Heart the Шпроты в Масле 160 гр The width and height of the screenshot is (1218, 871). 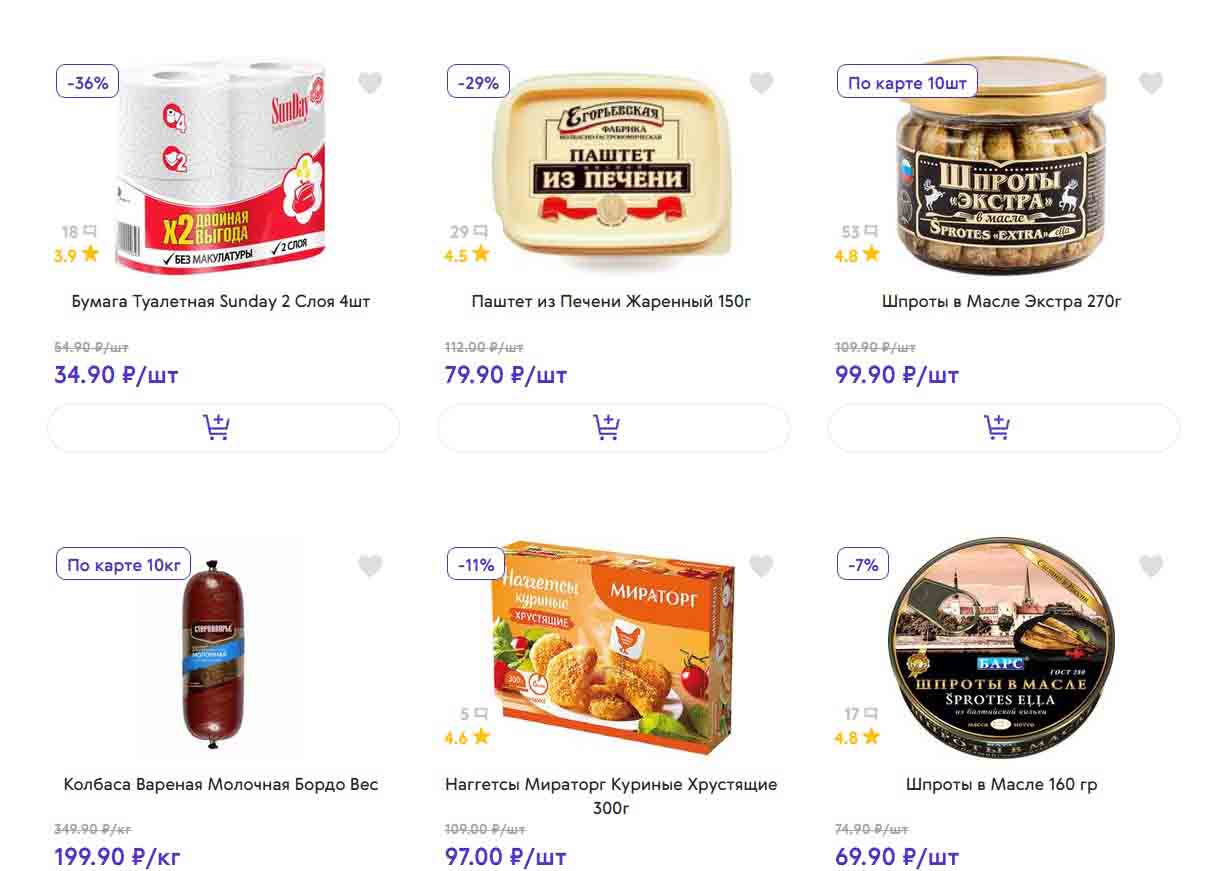(x=1151, y=566)
